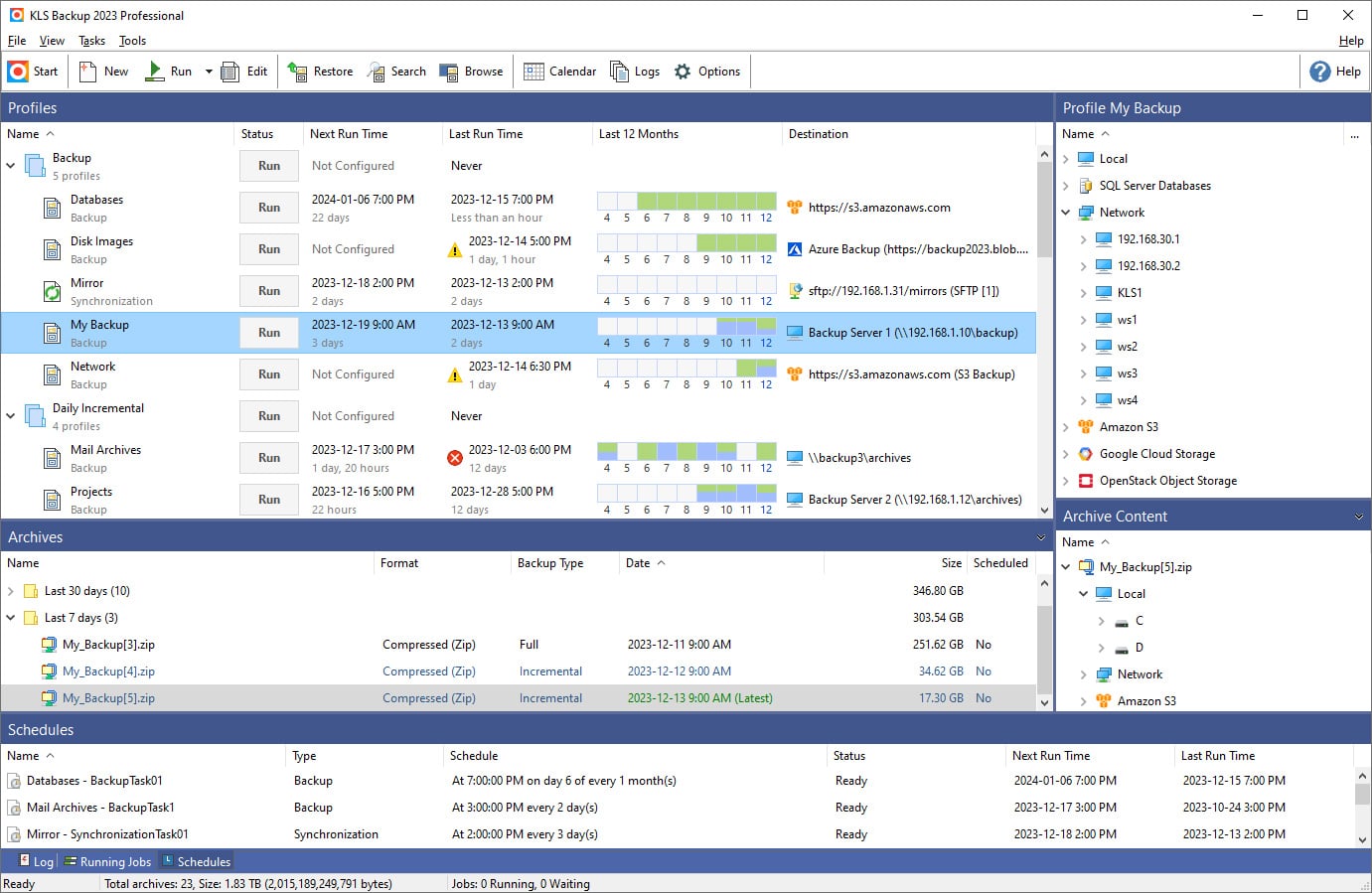Switch to the Running Jobs tab
This screenshot has width=1372, height=893.
pos(107,861)
